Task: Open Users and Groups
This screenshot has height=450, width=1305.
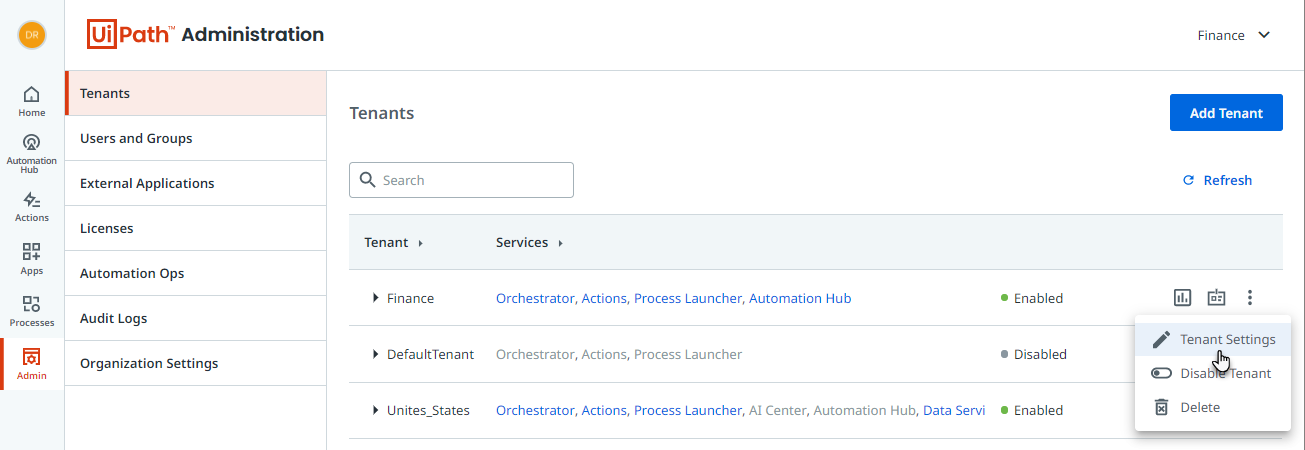Action: [196, 138]
